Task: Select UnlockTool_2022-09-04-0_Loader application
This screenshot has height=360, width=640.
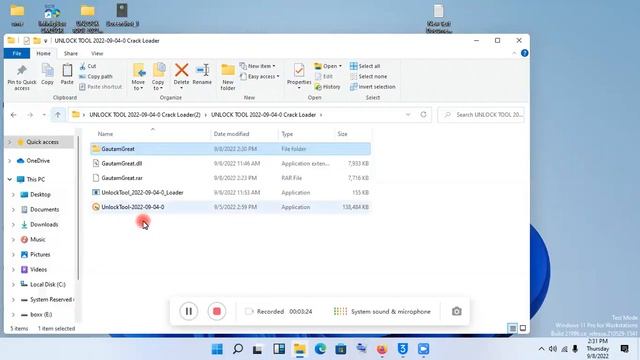Action: (230, 193)
